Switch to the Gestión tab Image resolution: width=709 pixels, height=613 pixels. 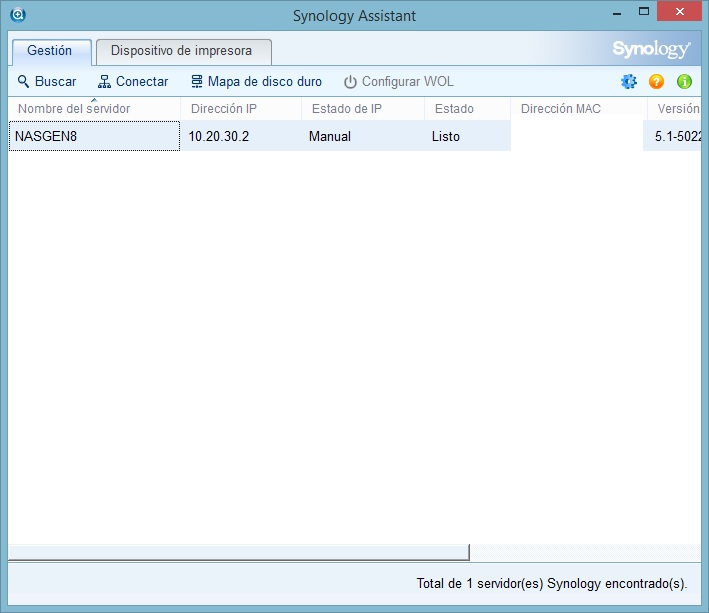(x=52, y=52)
